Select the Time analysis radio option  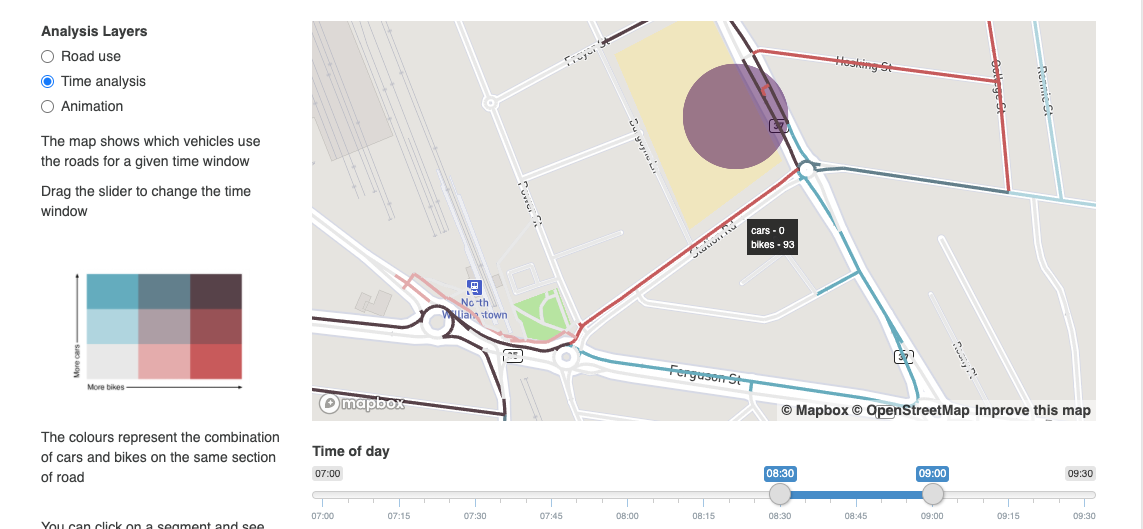click(x=47, y=82)
